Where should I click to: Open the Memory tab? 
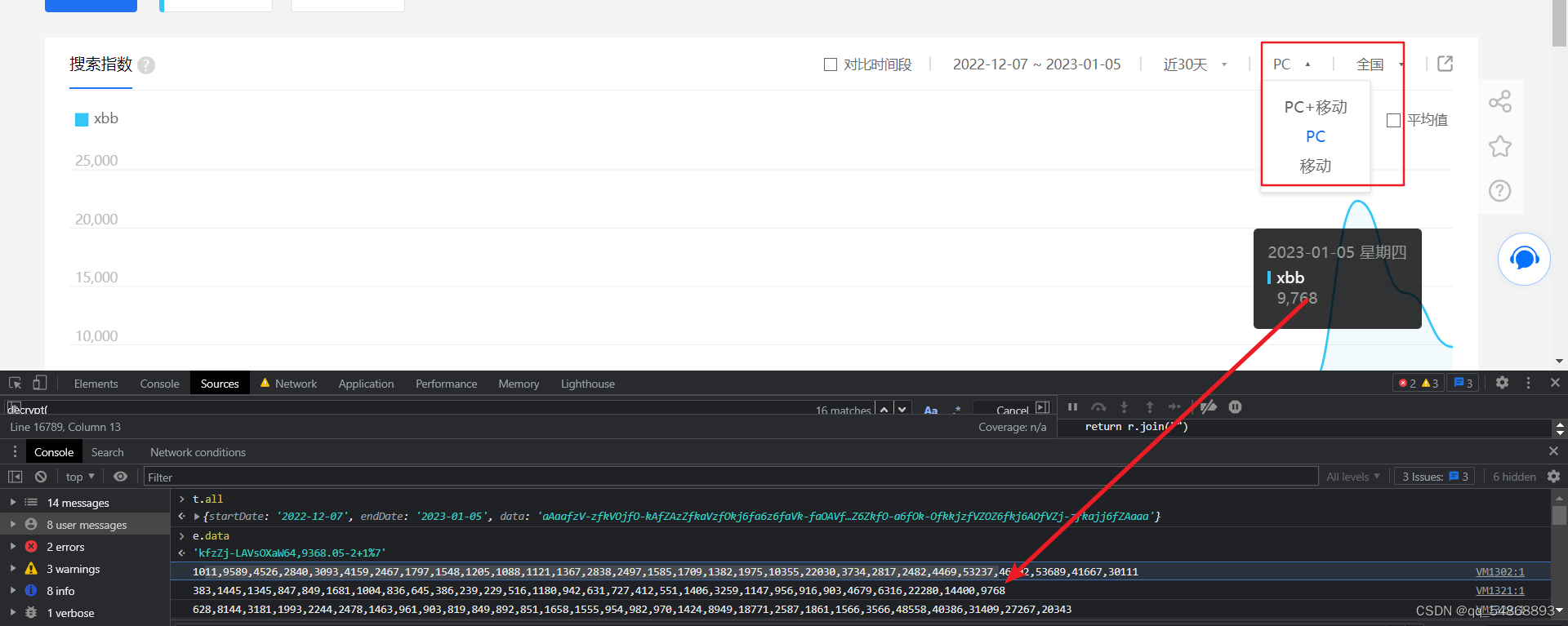click(x=519, y=384)
